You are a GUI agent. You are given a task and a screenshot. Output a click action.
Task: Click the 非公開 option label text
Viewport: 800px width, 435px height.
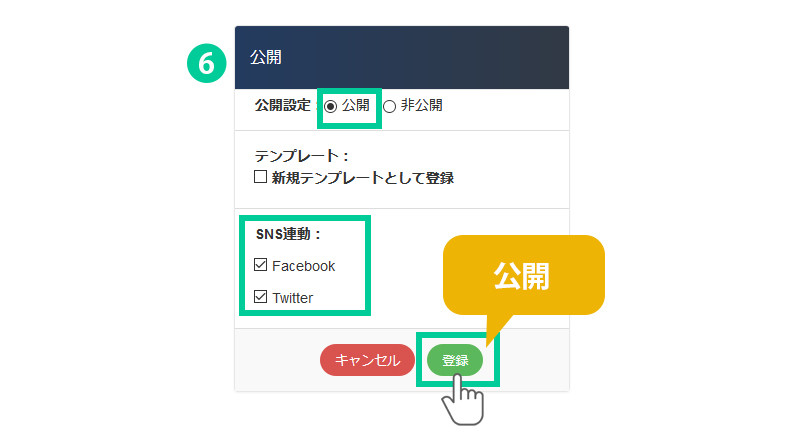pyautogui.click(x=421, y=105)
